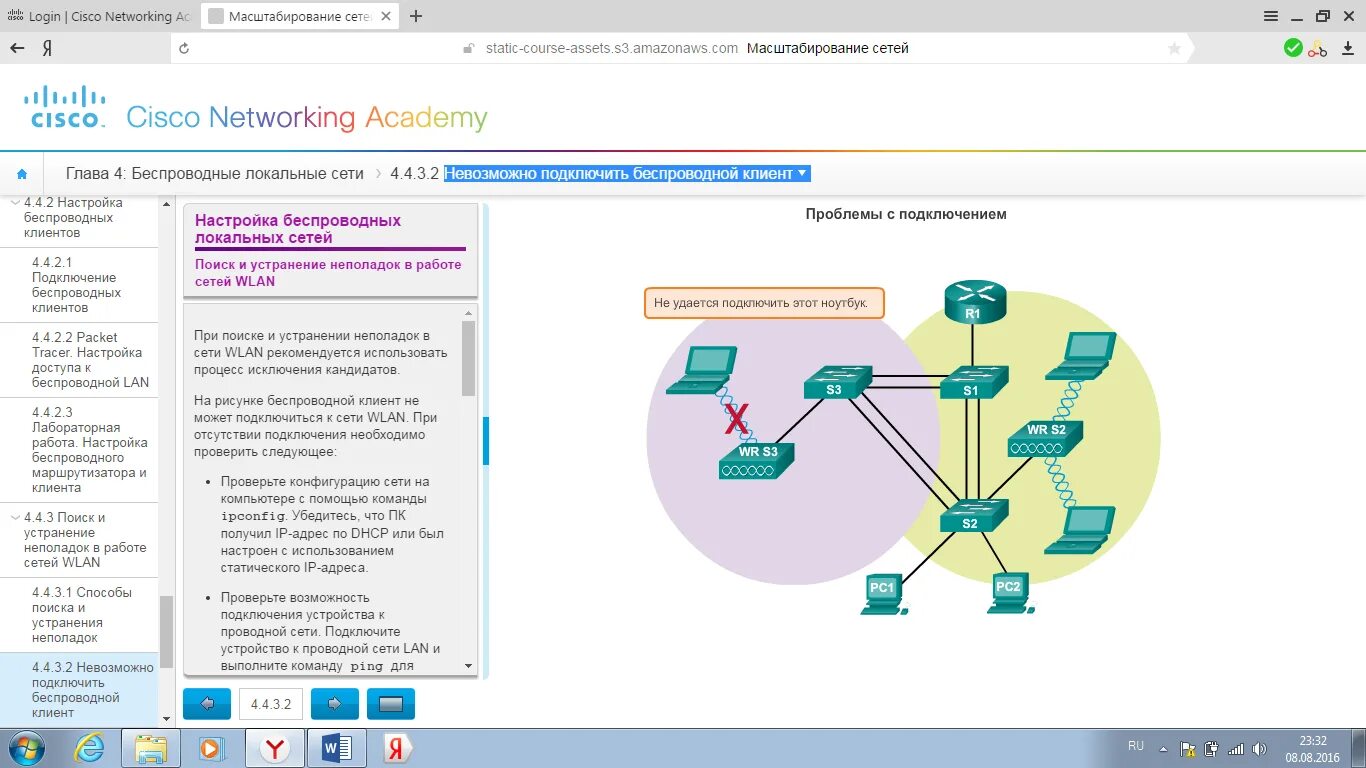1366x768 pixels.
Task: Toggle fullscreen media view button
Action: tap(391, 704)
